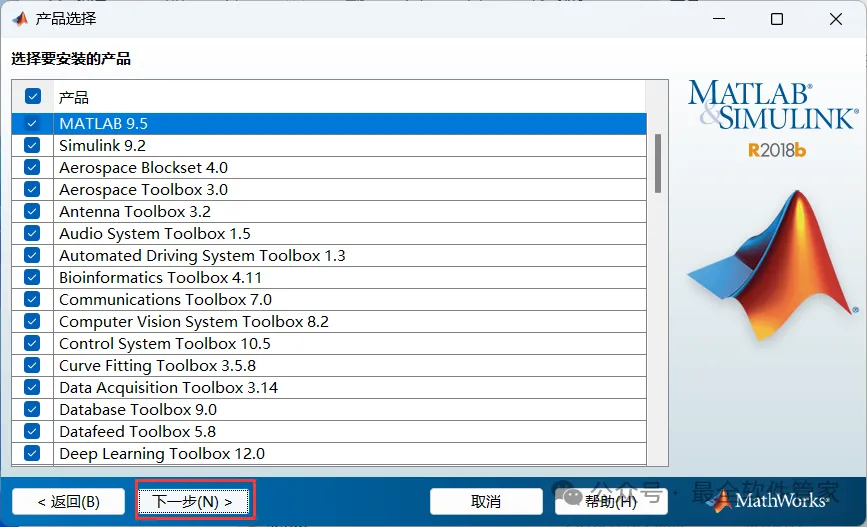Select the Aerospace Toolbox 3.0 row text

143,190
